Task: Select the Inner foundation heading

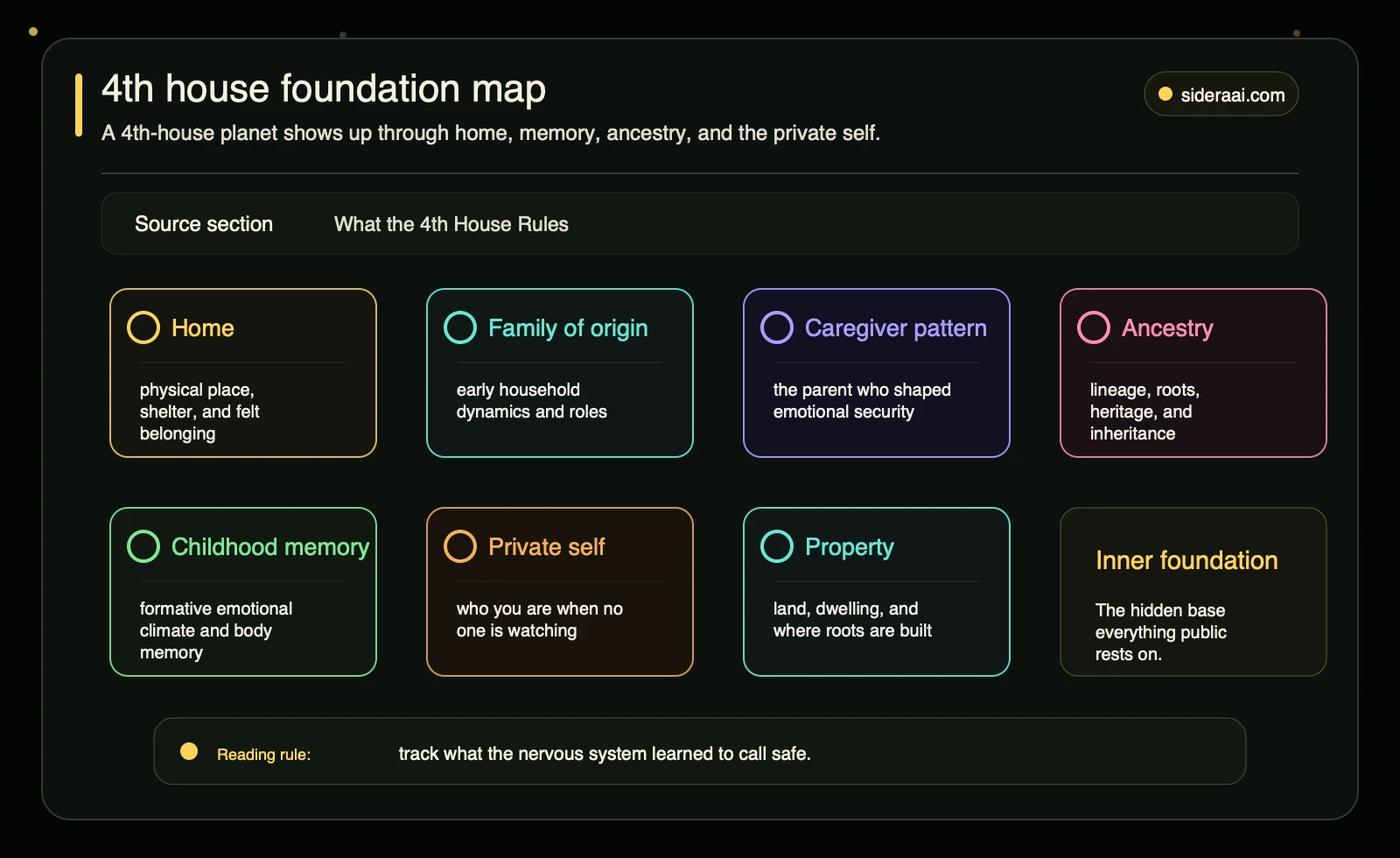Action: (1186, 560)
